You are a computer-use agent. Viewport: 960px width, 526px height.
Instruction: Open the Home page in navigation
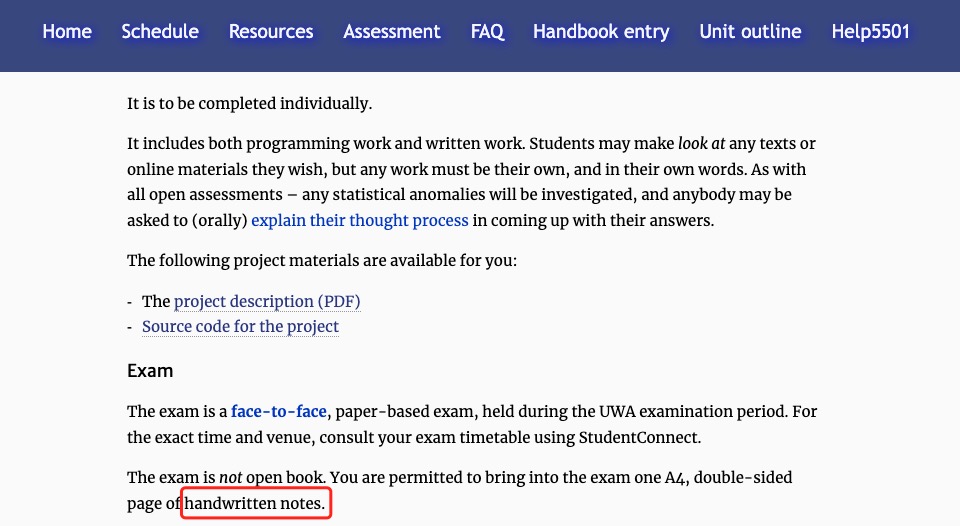click(x=67, y=32)
